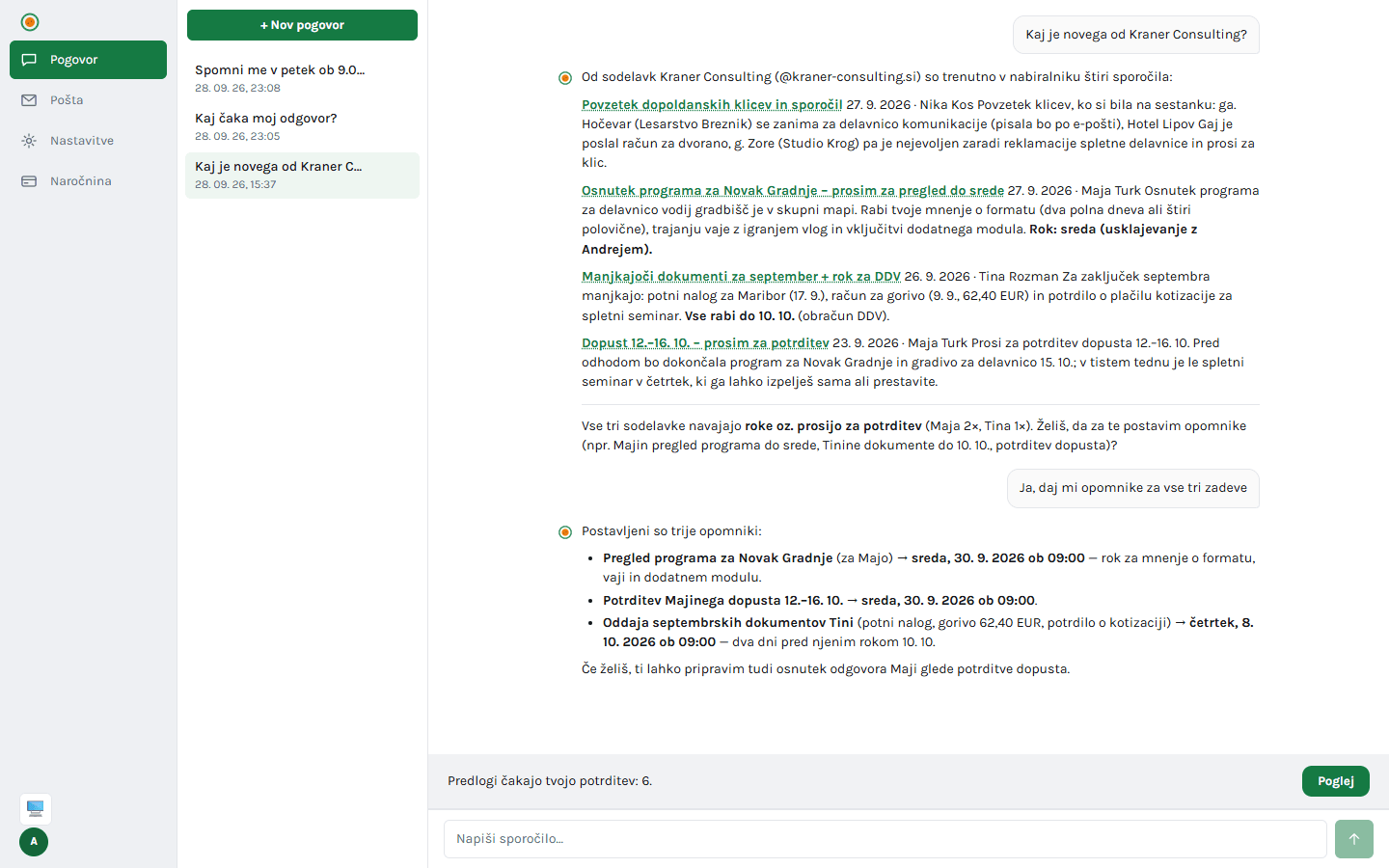Click the assistant icon beside 'Postavljeni so trije opomniki'
1389x868 pixels.
tap(565, 532)
